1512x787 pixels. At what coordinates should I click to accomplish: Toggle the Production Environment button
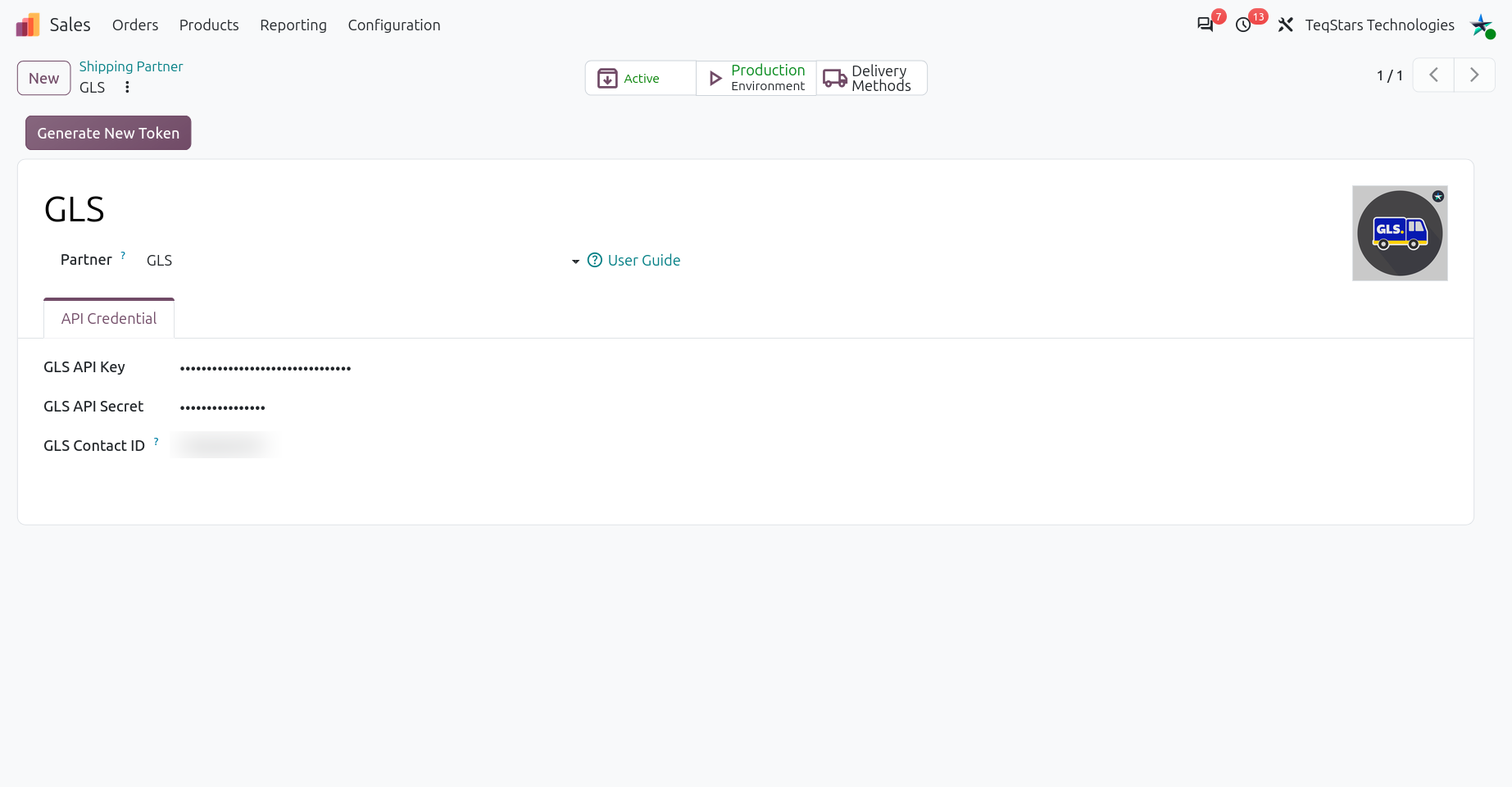click(x=756, y=78)
